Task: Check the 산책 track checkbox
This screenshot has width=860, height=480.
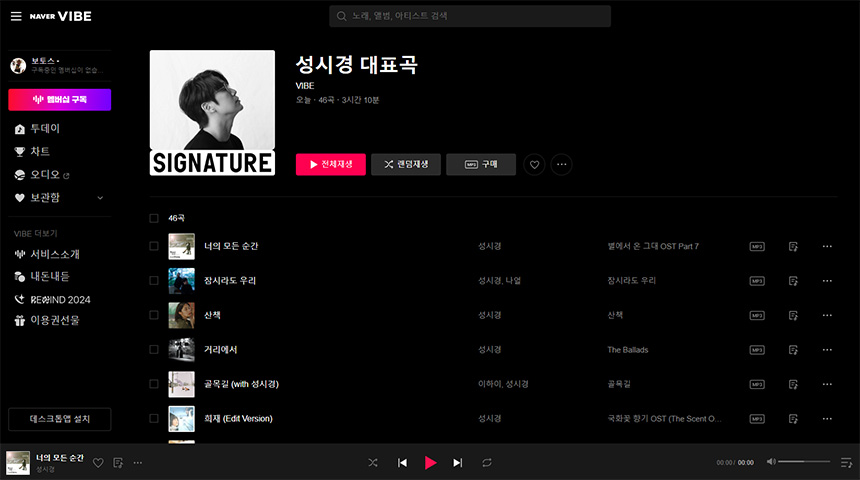Action: pos(154,315)
